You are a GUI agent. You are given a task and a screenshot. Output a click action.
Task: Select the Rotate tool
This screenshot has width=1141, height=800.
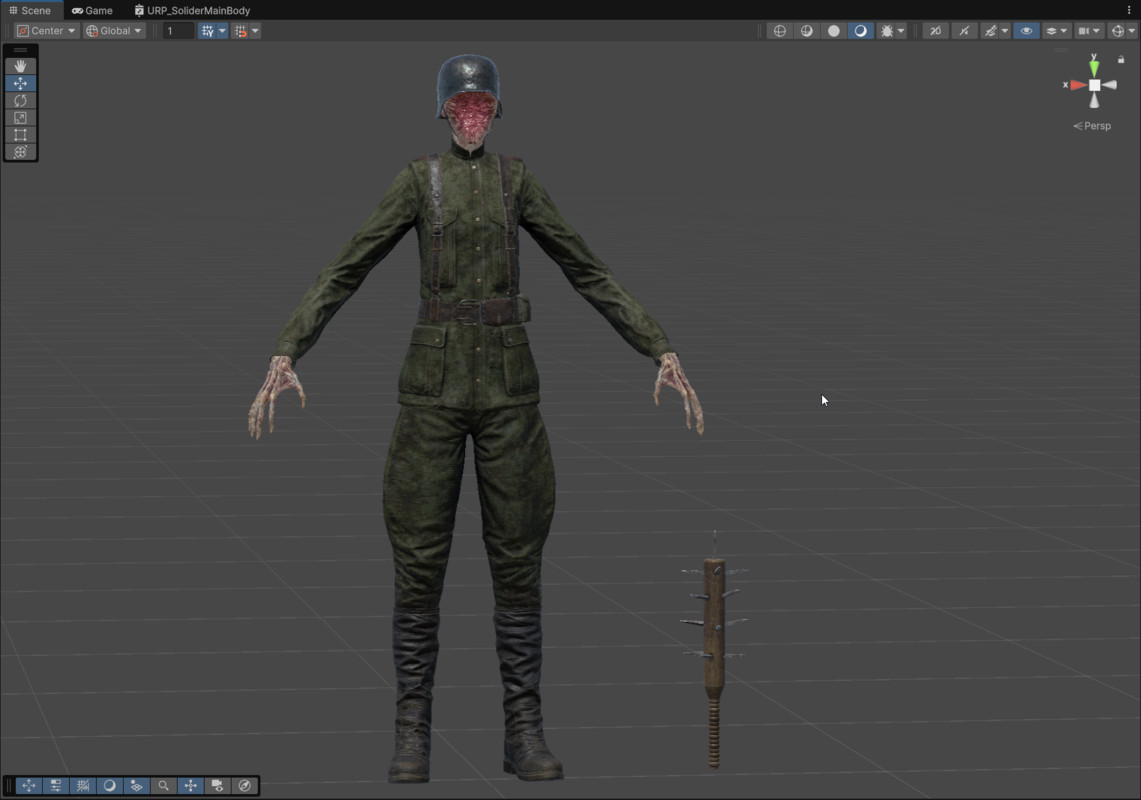(x=20, y=100)
